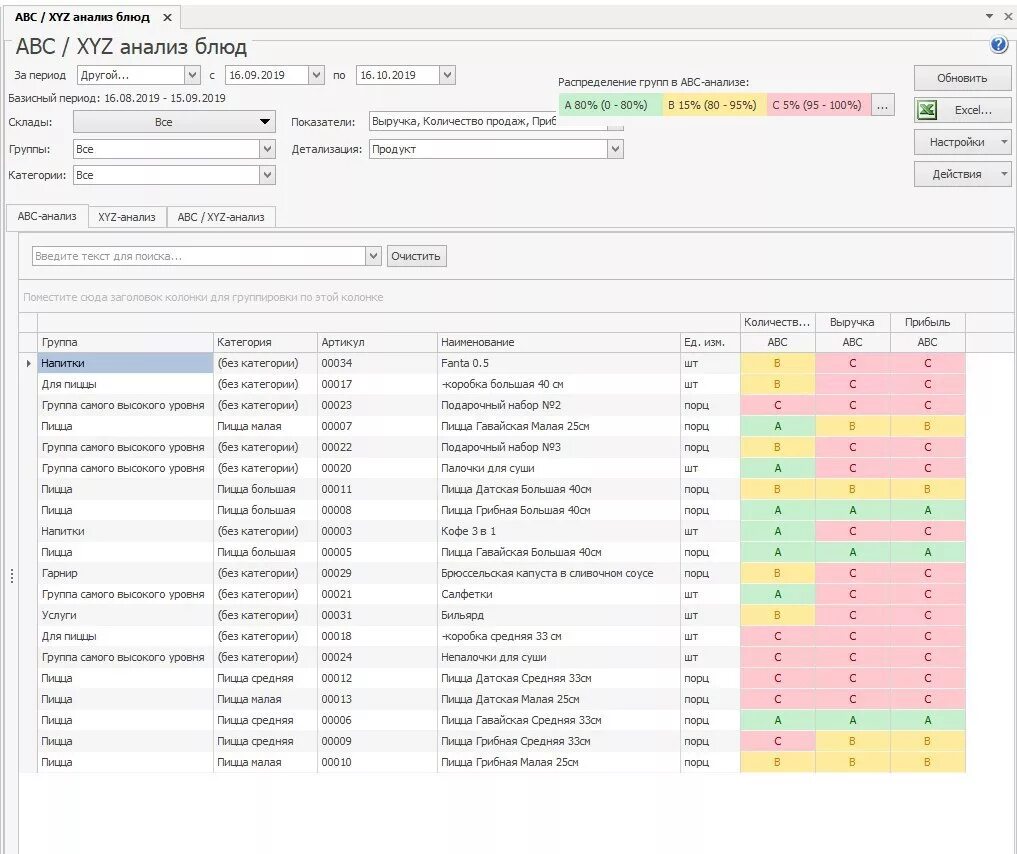Screen dimensions: 1017x854
Task: Open the Настройки button menu
Action: (963, 142)
